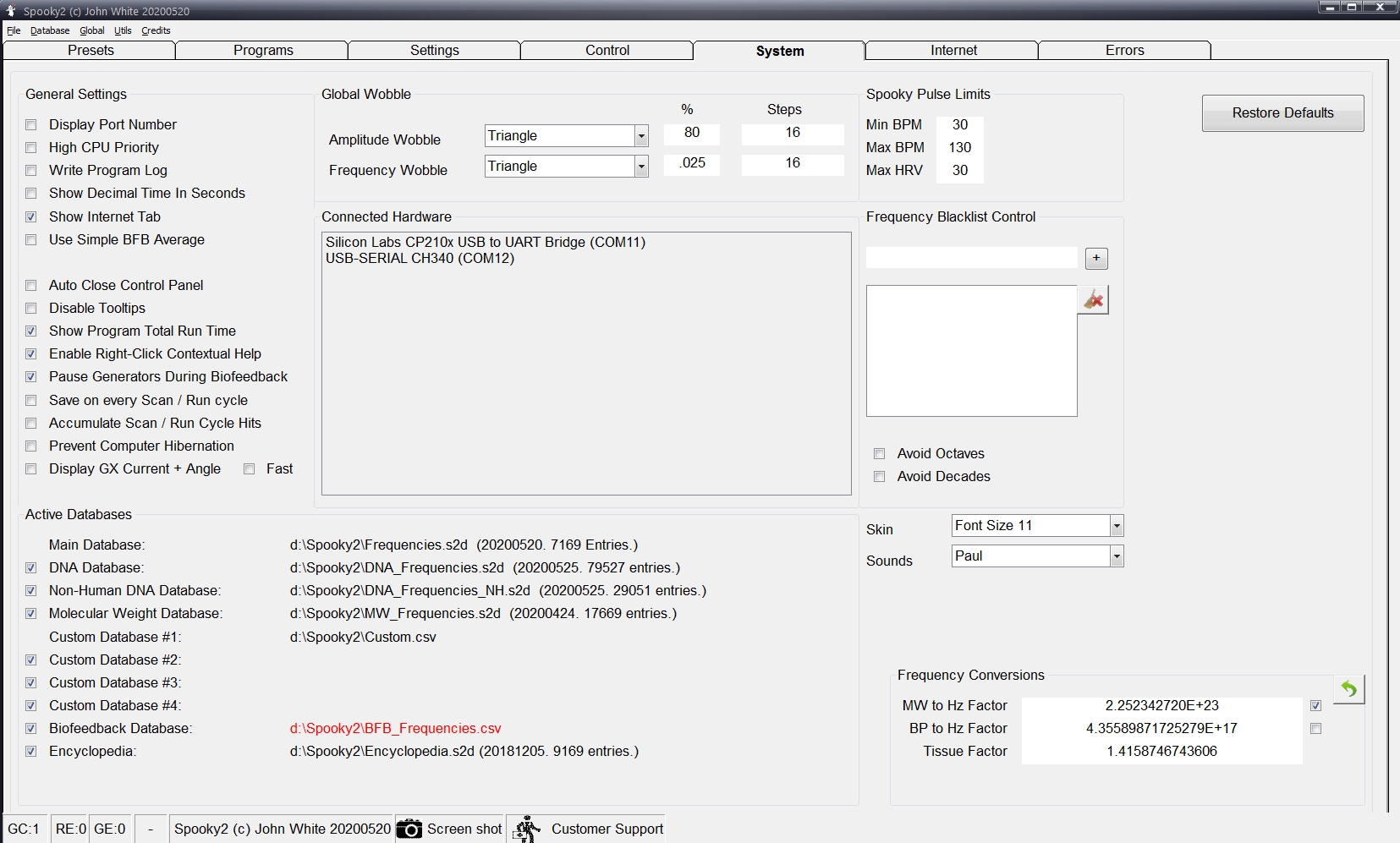The image size is (1400, 843).
Task: Open the File menu
Action: point(14,30)
